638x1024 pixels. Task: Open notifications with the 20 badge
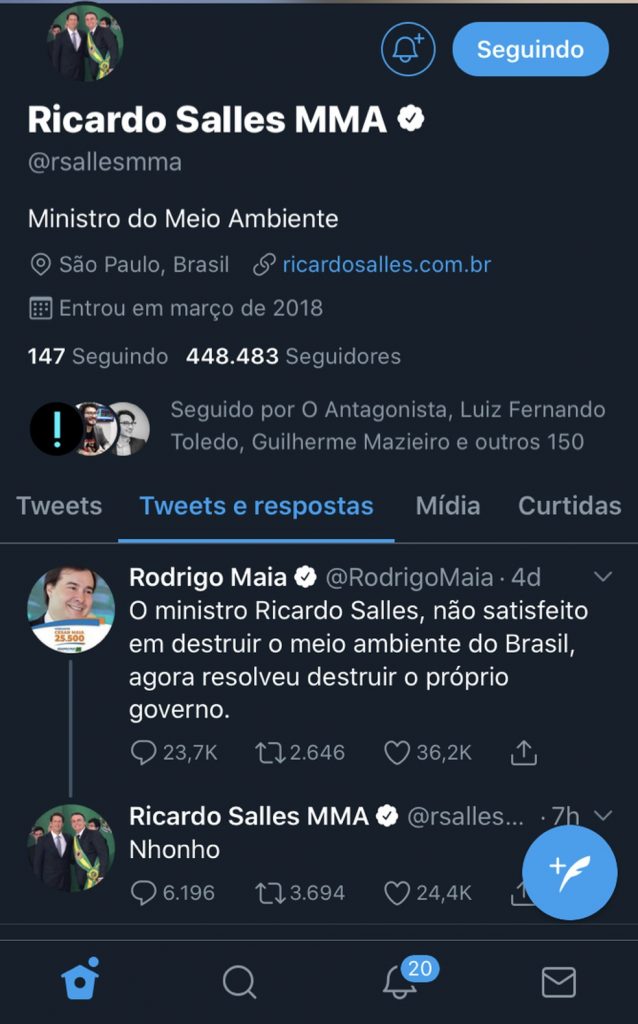click(400, 982)
